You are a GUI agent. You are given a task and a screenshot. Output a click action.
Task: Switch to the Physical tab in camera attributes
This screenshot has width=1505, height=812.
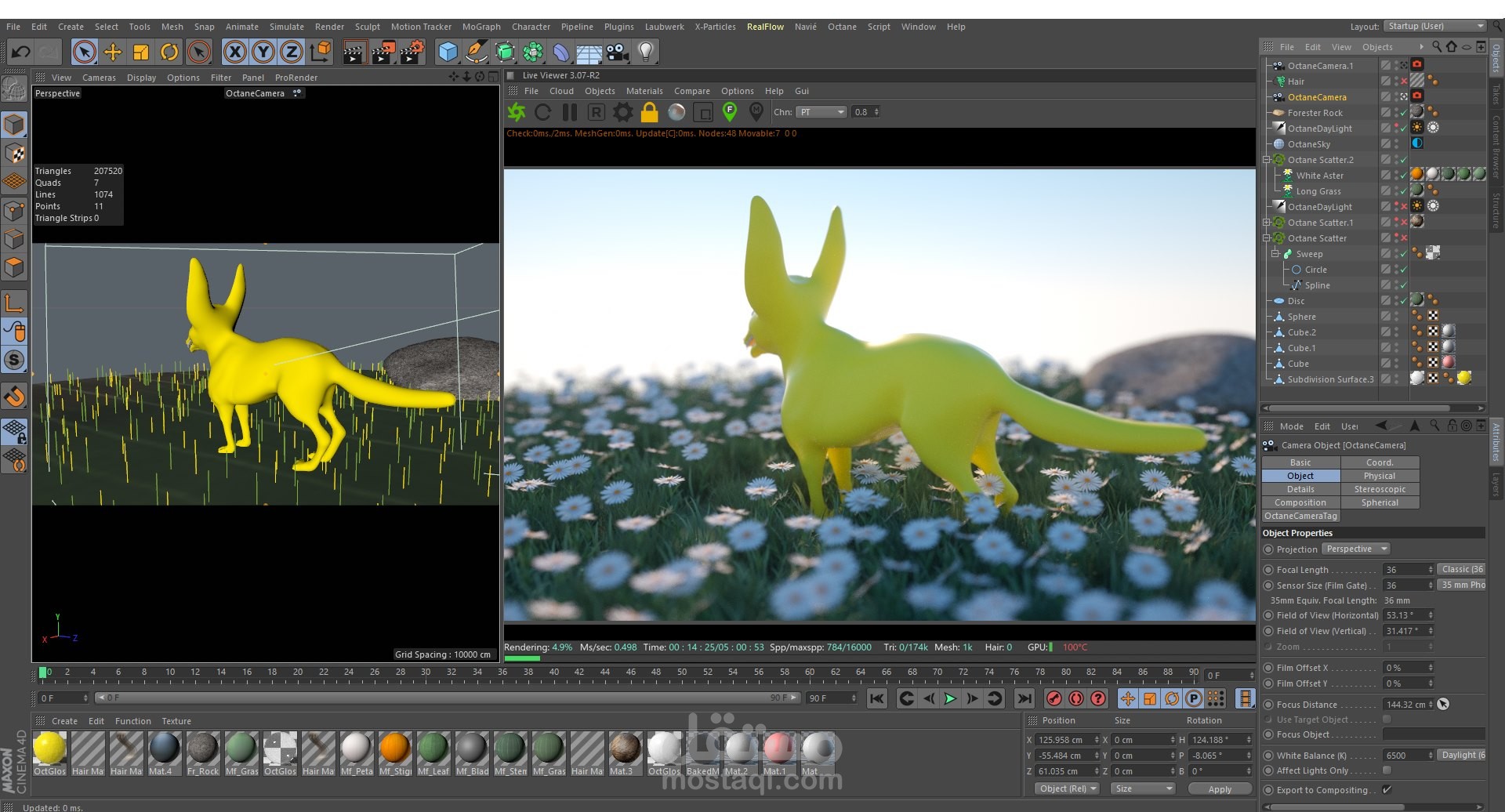click(x=1380, y=475)
